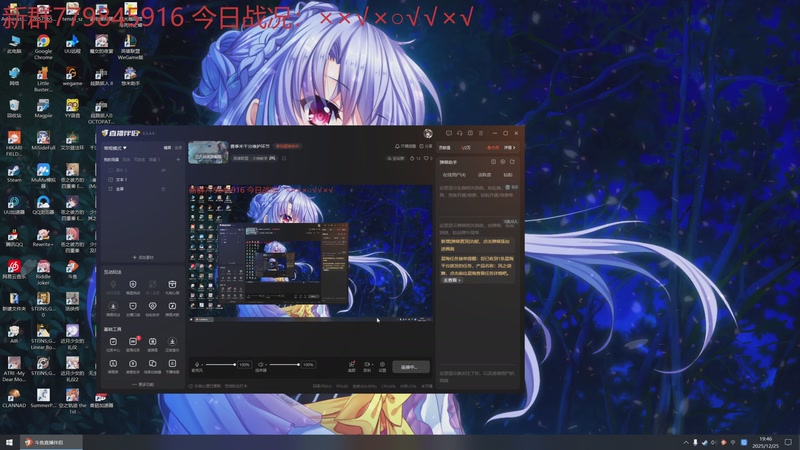
Task: Open the gift-box 礼物心愿 interaction tool
Action: point(172,287)
